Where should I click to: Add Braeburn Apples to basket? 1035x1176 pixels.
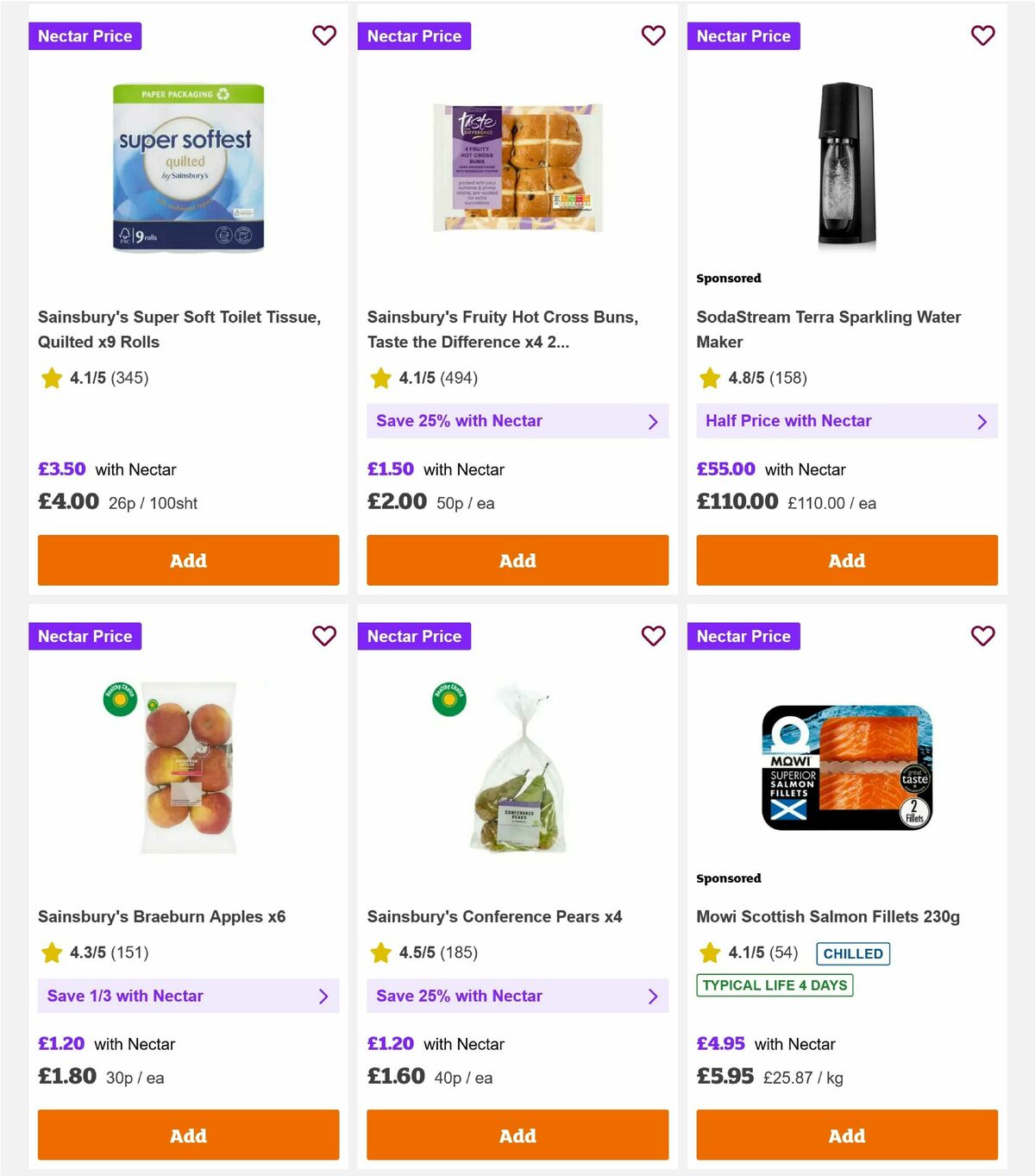pos(188,1135)
